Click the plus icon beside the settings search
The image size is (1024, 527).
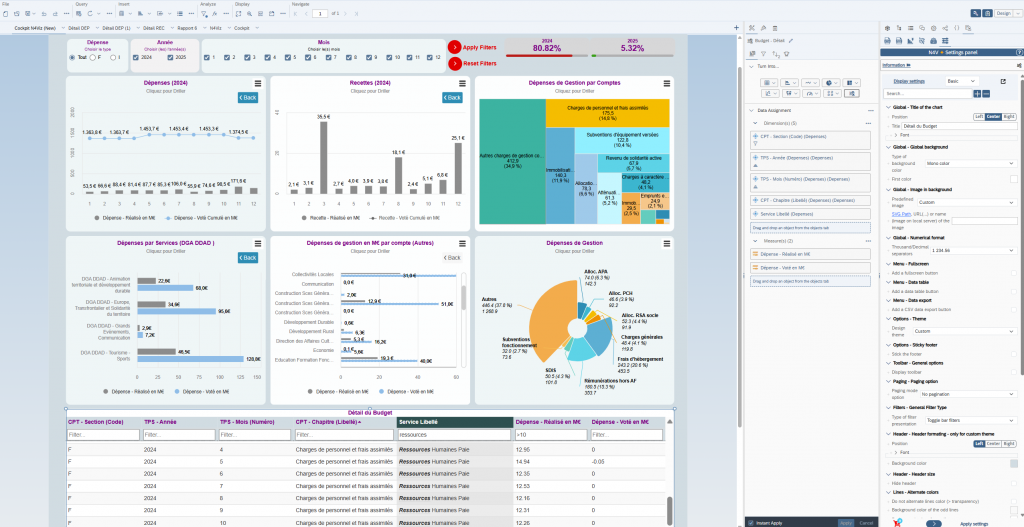pyautogui.click(x=978, y=93)
